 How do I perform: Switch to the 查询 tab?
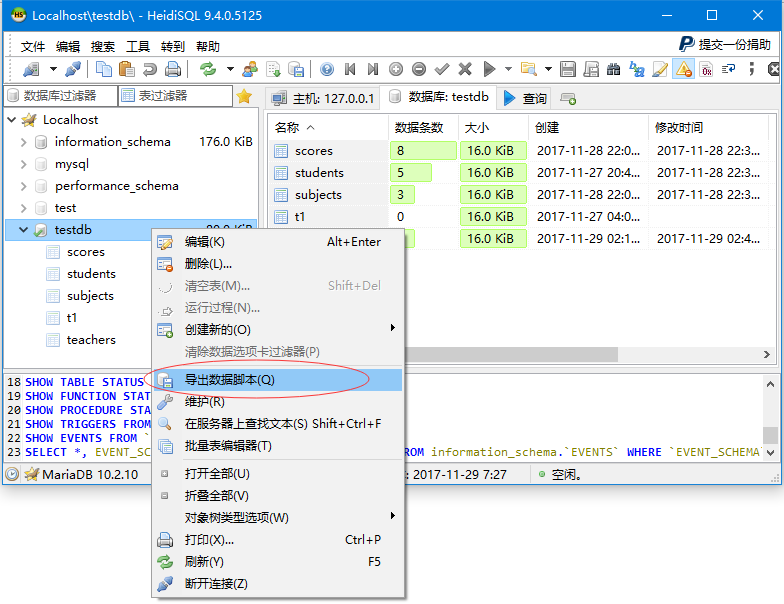pyautogui.click(x=525, y=98)
